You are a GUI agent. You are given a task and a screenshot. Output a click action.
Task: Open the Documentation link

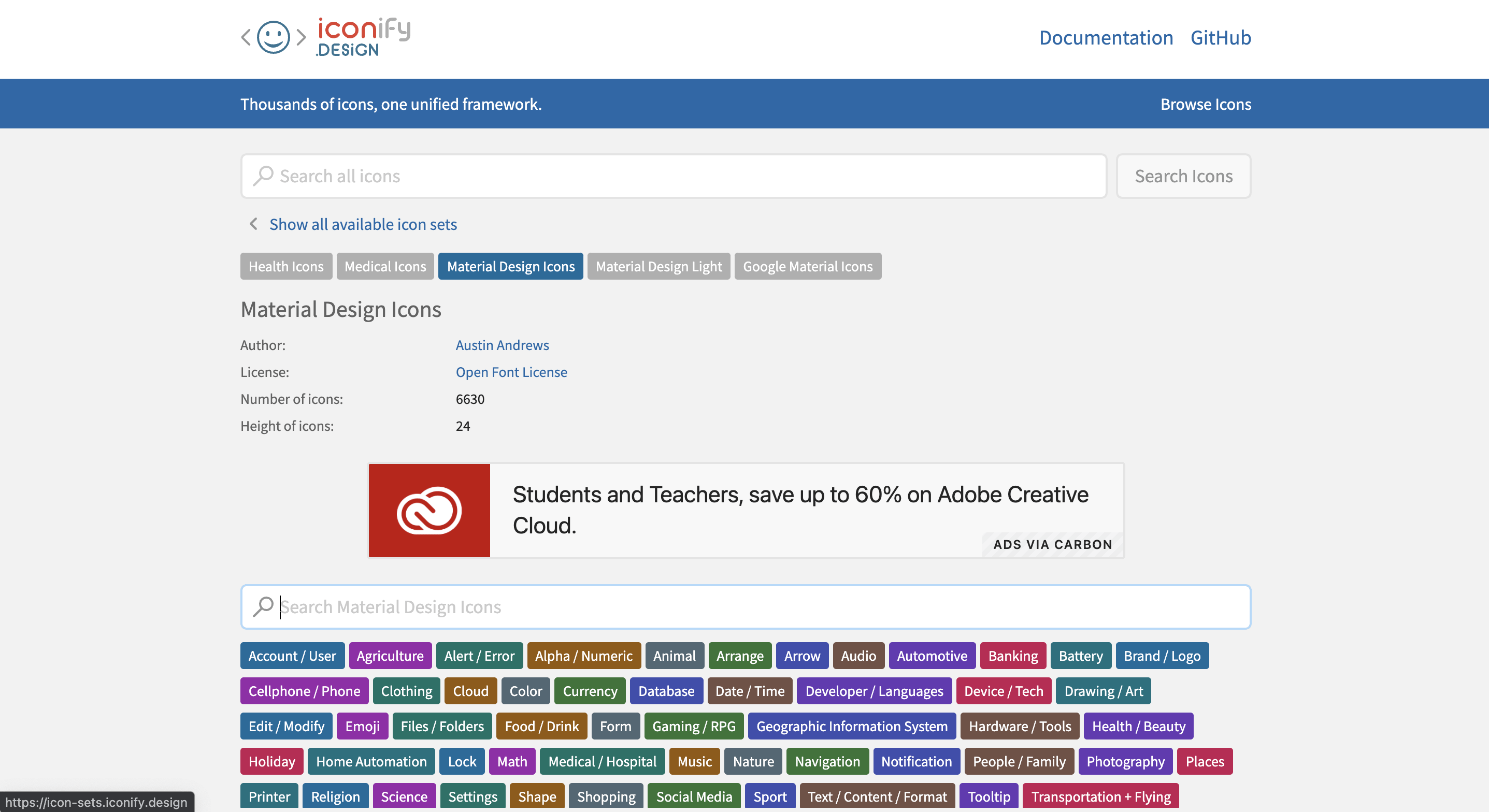(1105, 38)
